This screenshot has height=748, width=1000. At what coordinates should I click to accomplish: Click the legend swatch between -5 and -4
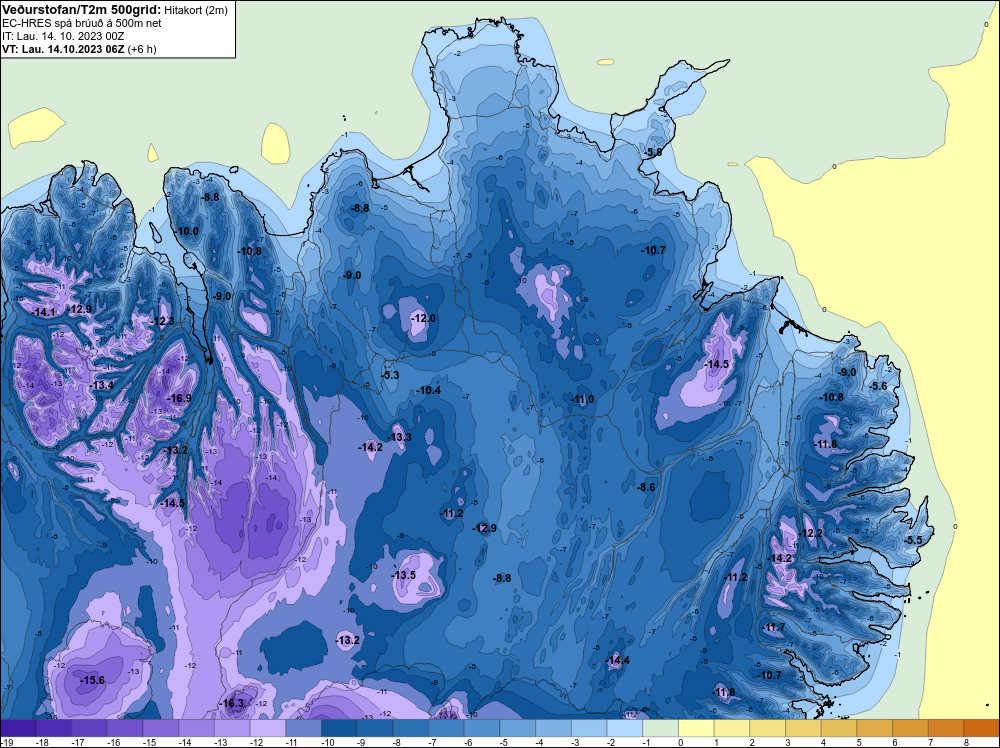pyautogui.click(x=518, y=727)
